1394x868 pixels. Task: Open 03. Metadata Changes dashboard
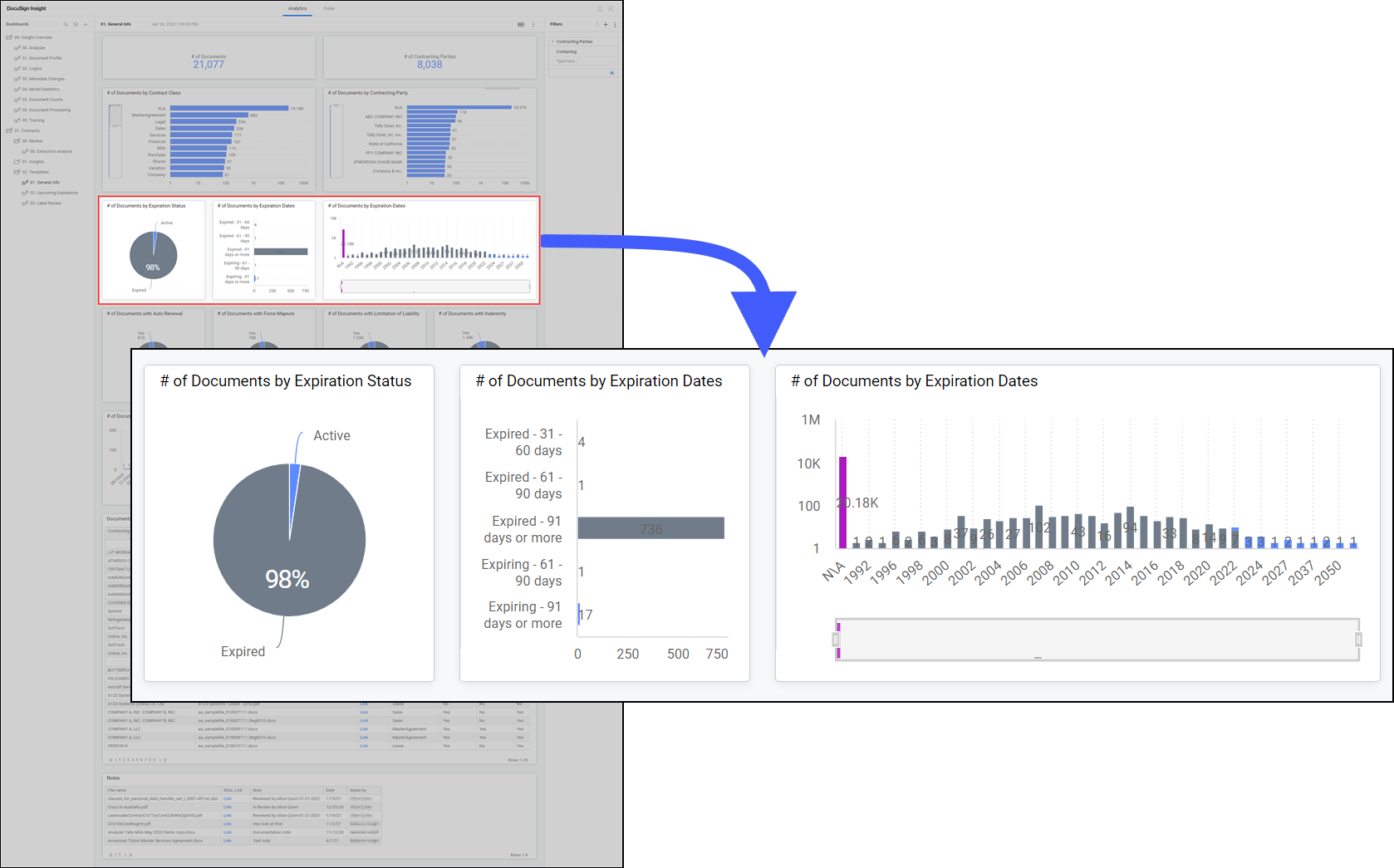pyautogui.click(x=43, y=79)
